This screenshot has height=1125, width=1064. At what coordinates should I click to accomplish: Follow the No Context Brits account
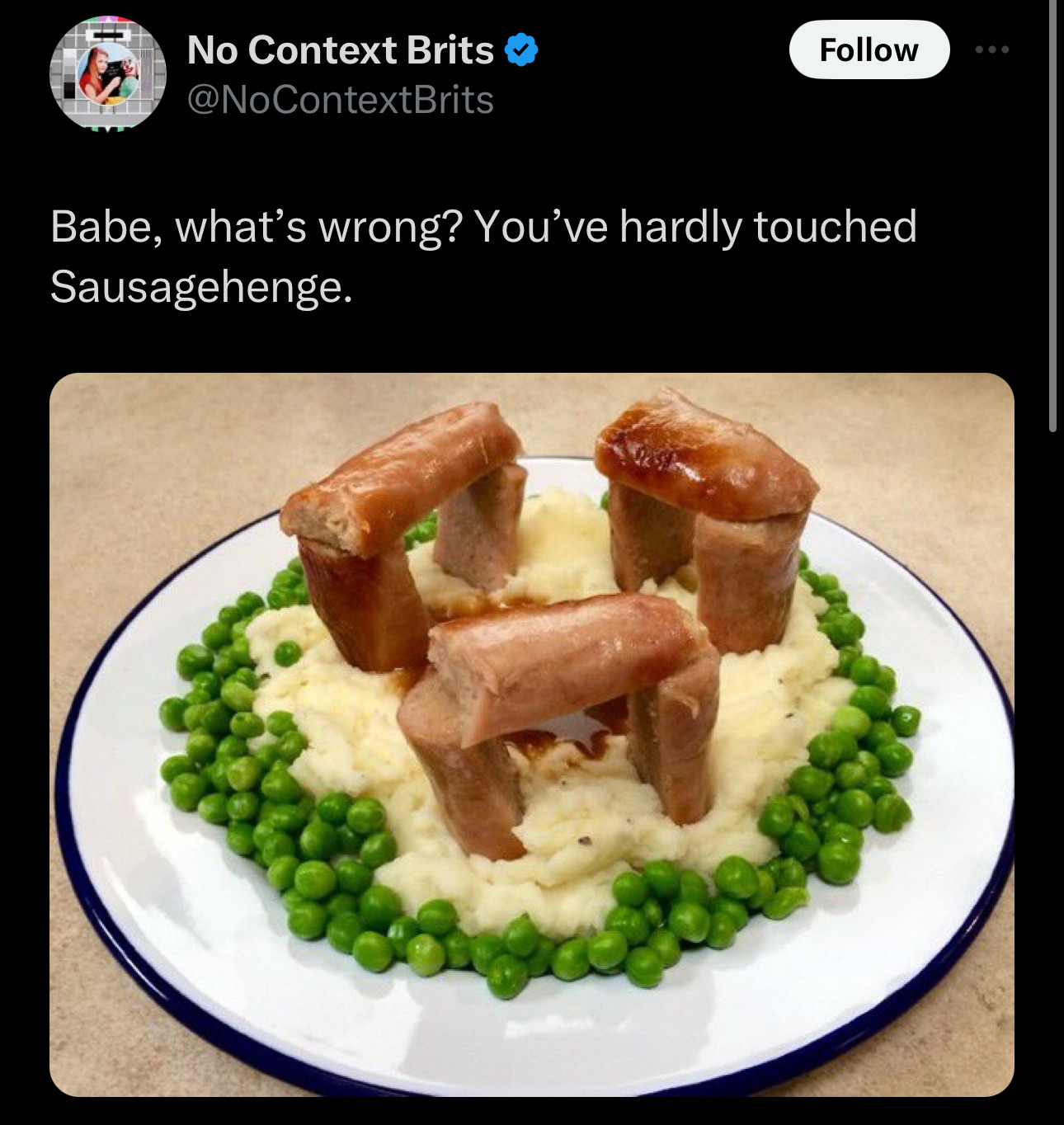pyautogui.click(x=869, y=50)
